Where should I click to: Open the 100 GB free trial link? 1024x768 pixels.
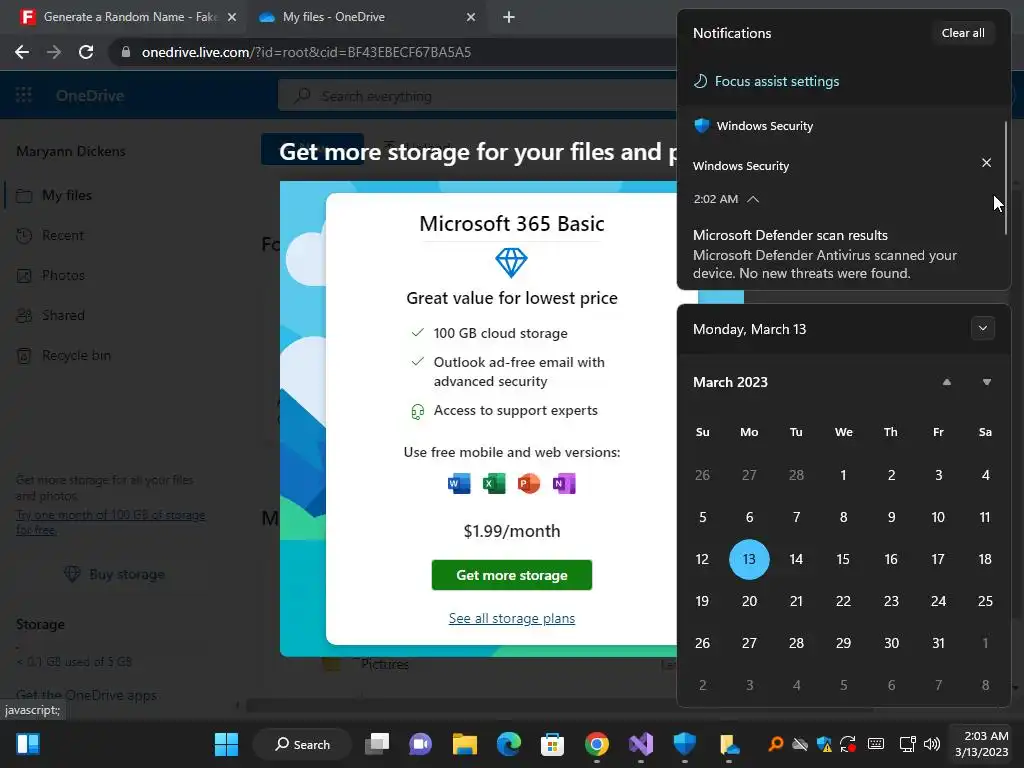pos(110,522)
